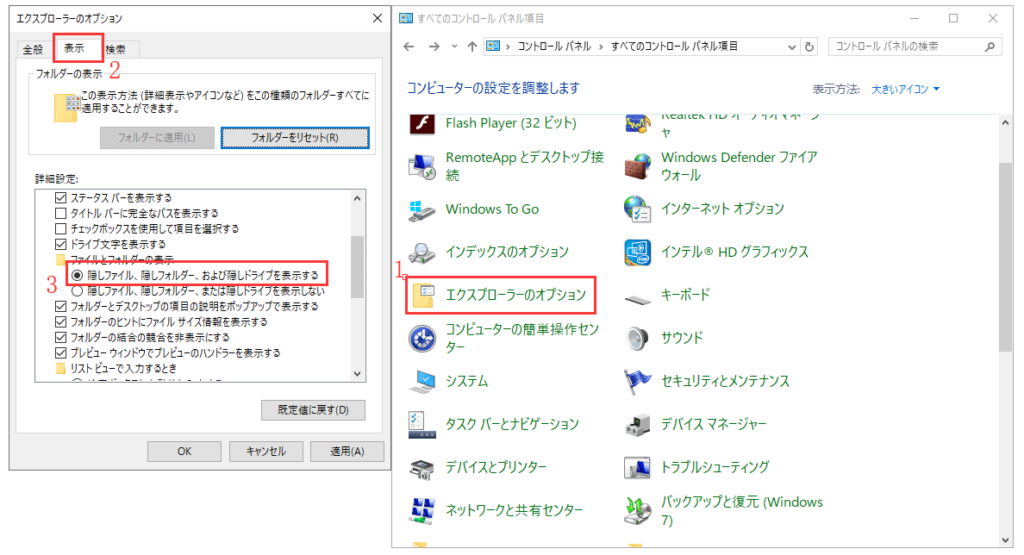
Task: Open Realtek HD audio manager icon
Action: [637, 124]
